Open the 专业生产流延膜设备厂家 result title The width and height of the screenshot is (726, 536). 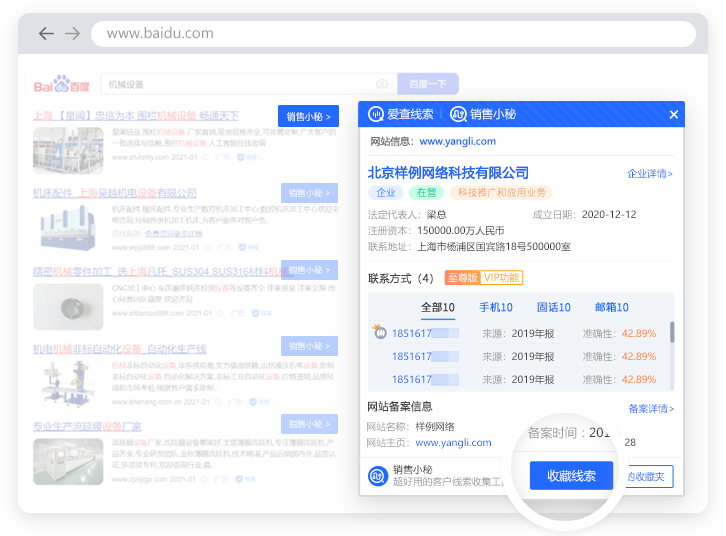87,426
